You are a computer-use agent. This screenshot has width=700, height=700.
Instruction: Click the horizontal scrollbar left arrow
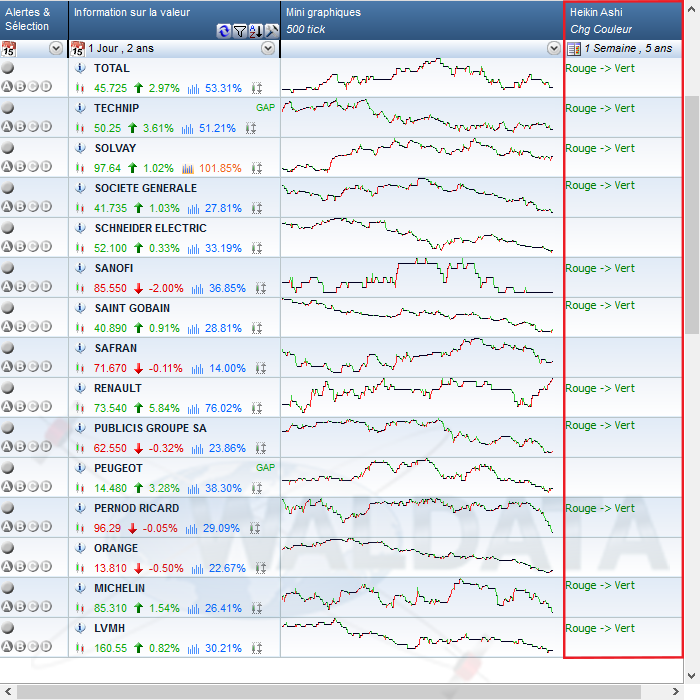(8, 692)
